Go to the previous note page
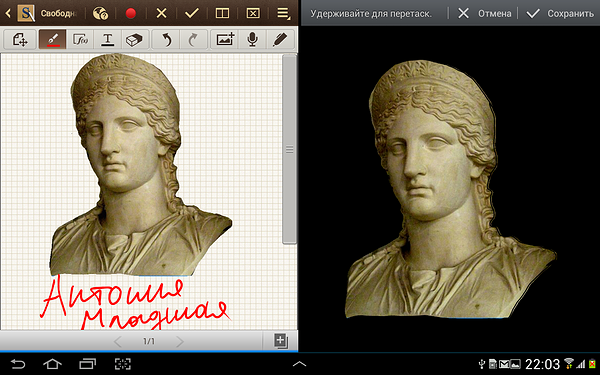 (118, 341)
